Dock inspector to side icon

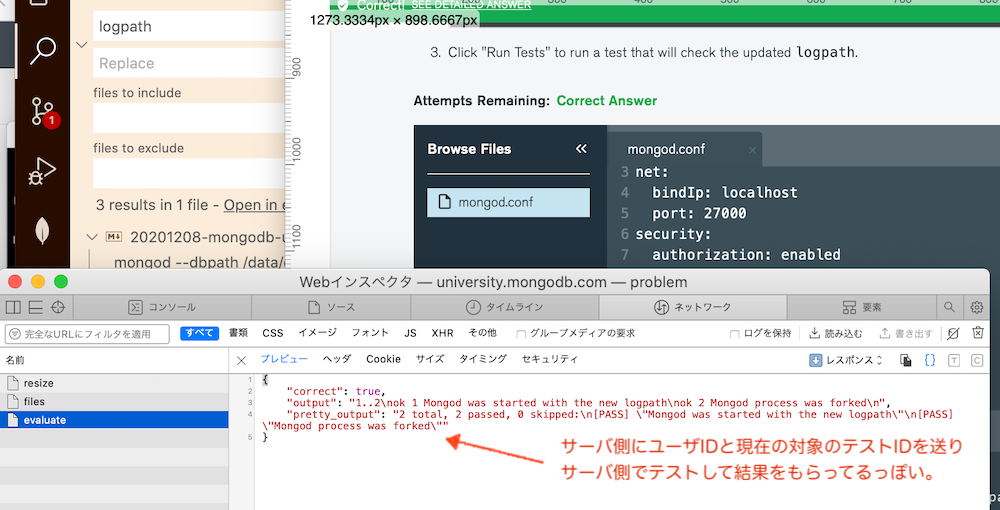[13, 307]
